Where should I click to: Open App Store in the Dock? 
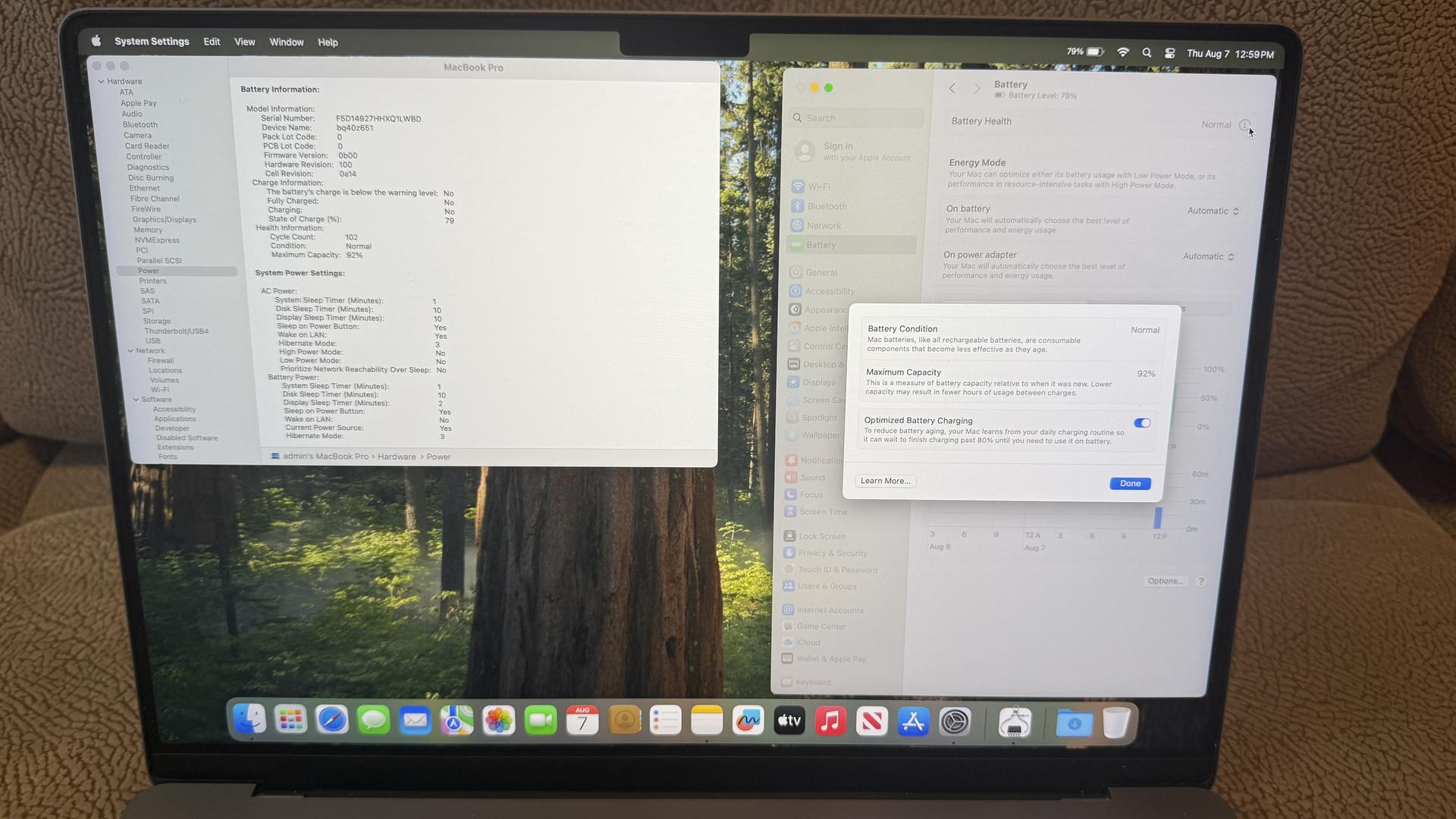pyautogui.click(x=913, y=721)
